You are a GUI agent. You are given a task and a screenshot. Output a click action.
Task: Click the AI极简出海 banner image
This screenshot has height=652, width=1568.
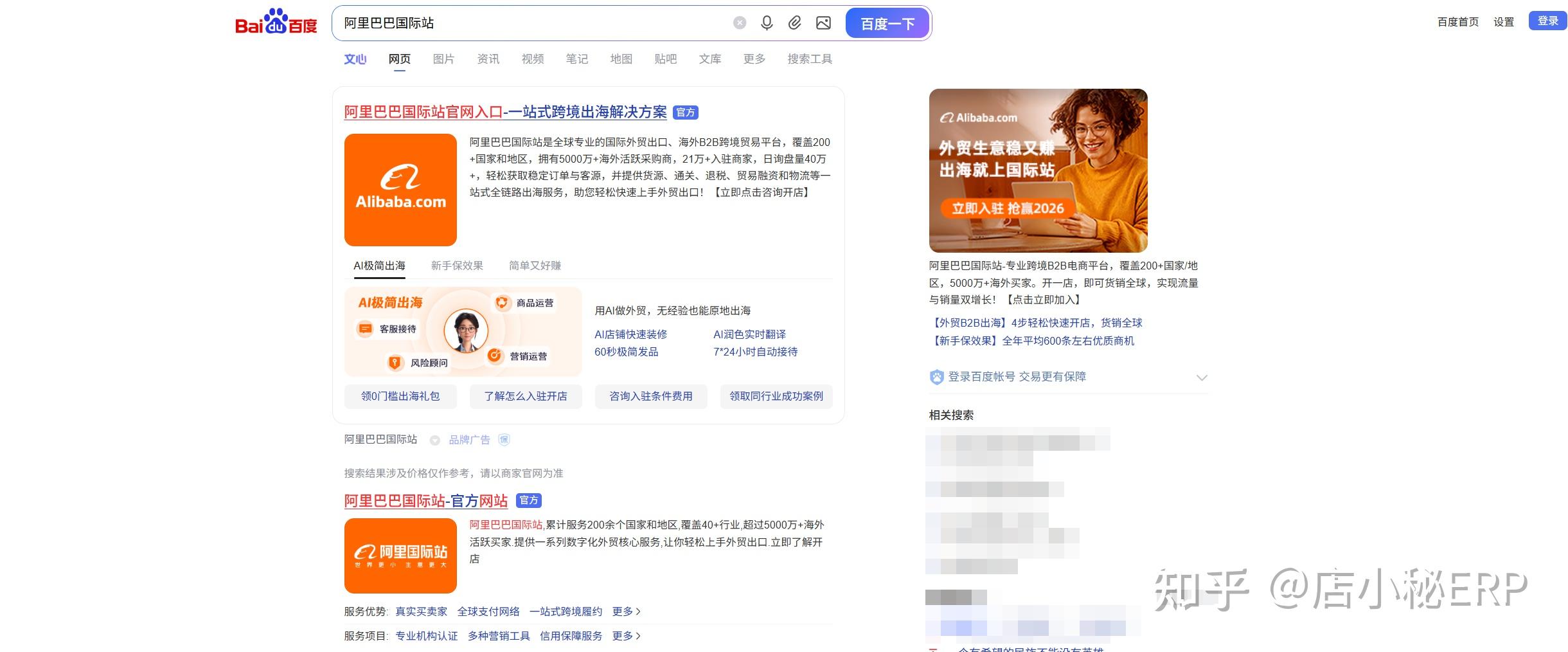pyautogui.click(x=463, y=331)
